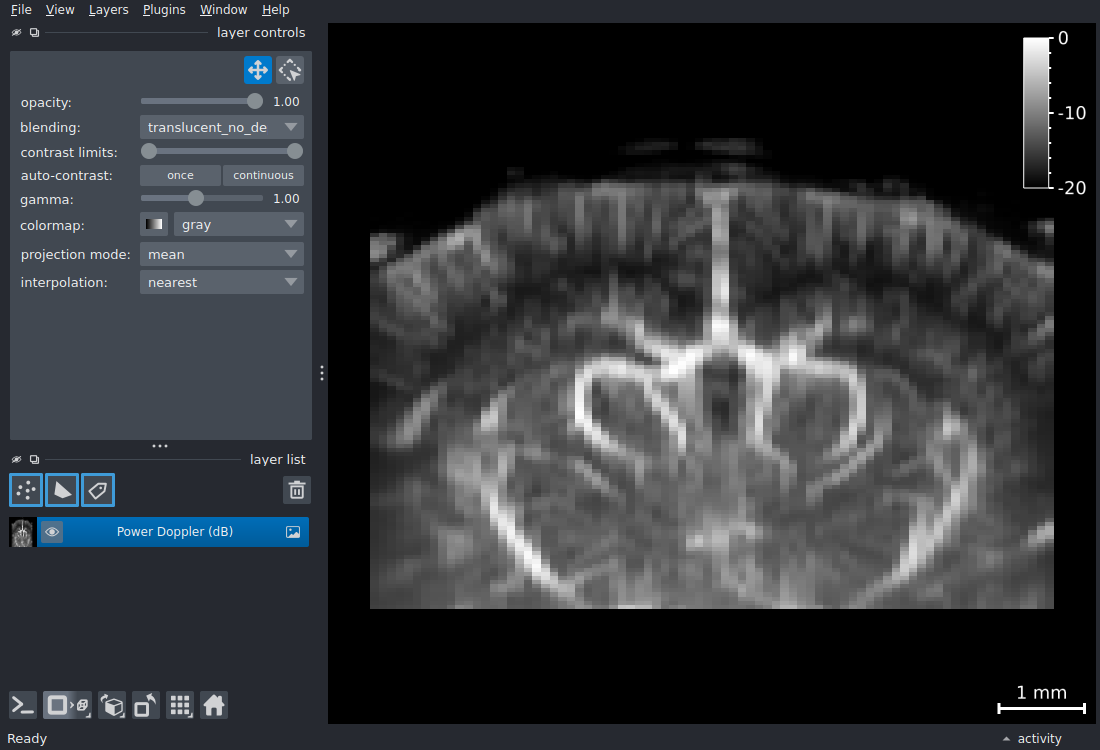Open the Layers menu
The image size is (1100, 750).
click(x=108, y=10)
